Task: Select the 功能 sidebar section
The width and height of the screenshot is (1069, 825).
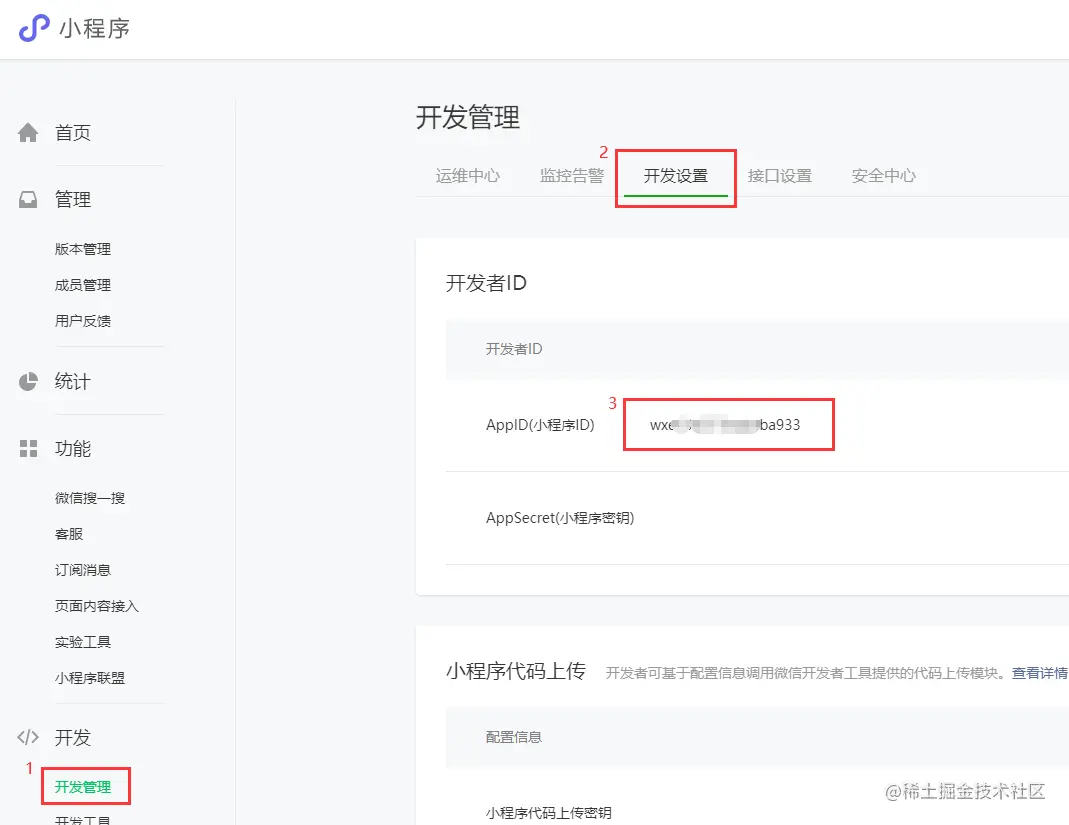Action: pos(73,449)
